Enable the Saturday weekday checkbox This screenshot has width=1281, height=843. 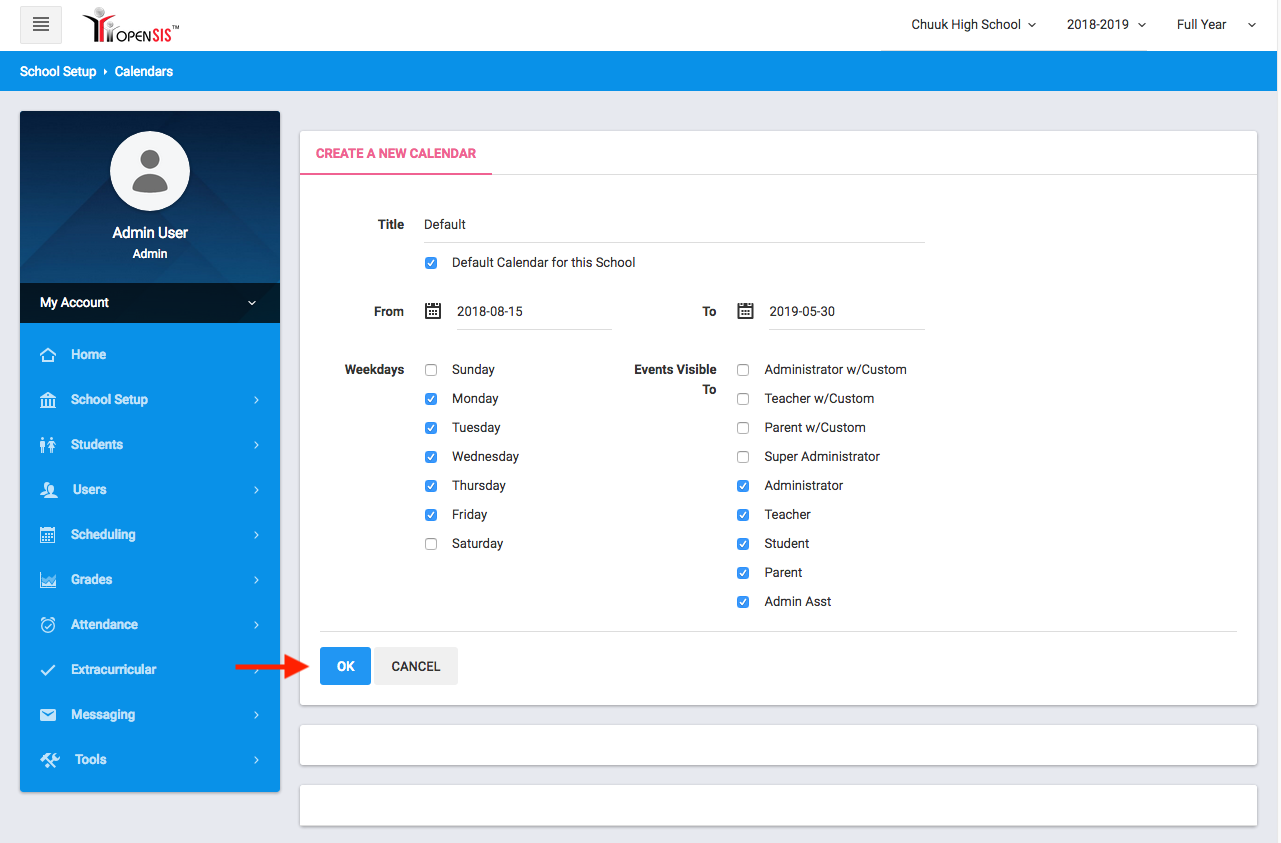tap(431, 544)
